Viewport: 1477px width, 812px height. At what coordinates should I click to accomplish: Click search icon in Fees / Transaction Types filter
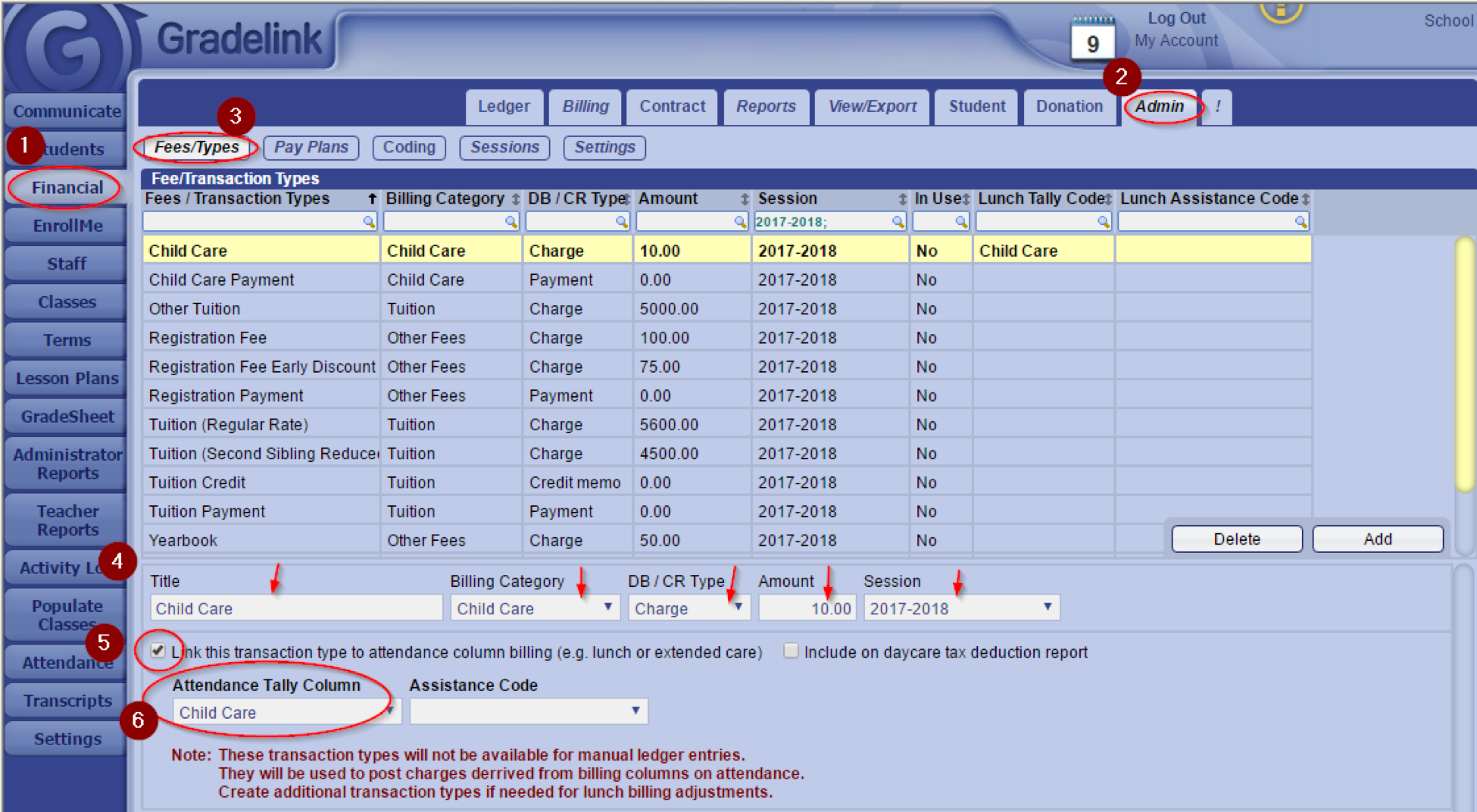pyautogui.click(x=369, y=222)
